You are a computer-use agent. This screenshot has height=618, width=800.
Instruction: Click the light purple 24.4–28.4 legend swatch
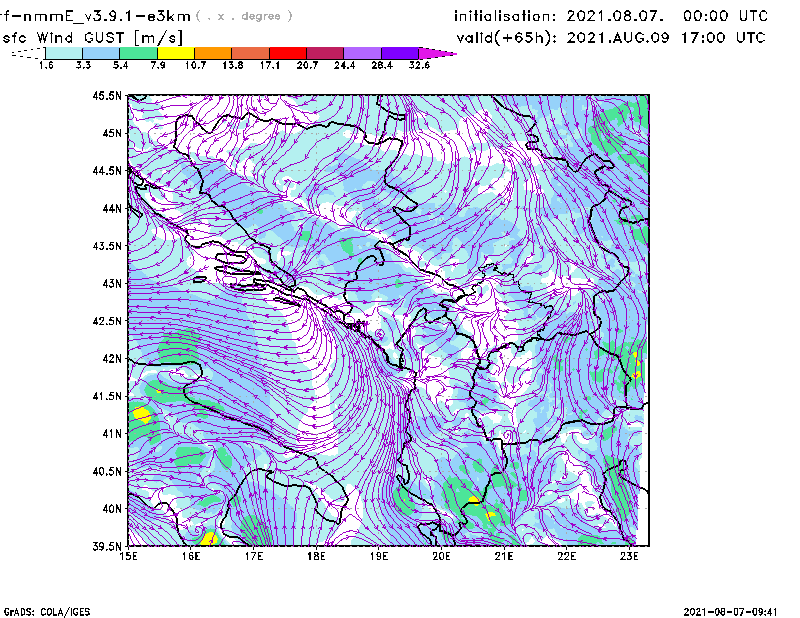coord(362,53)
